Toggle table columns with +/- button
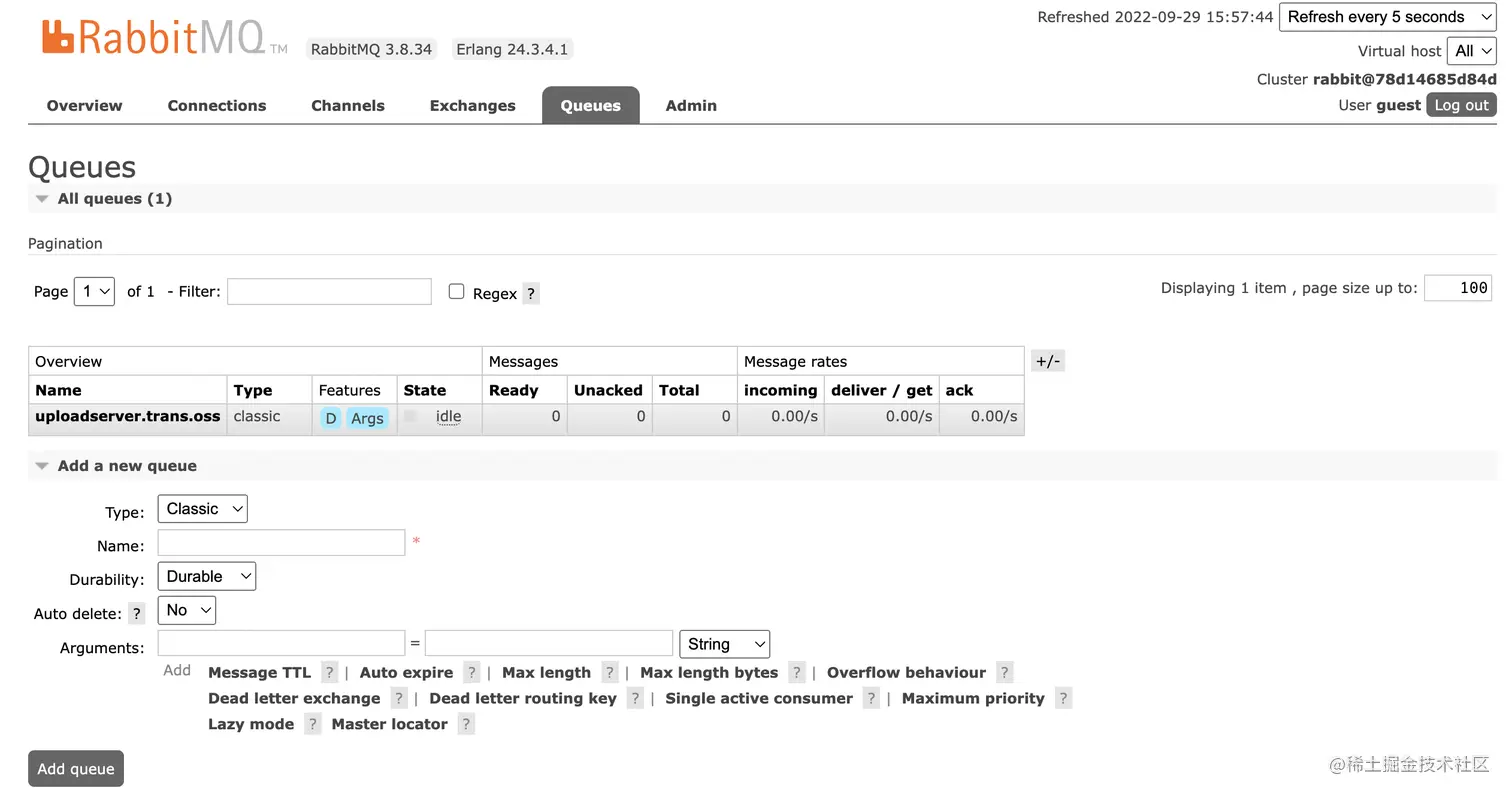 pyautogui.click(x=1048, y=361)
